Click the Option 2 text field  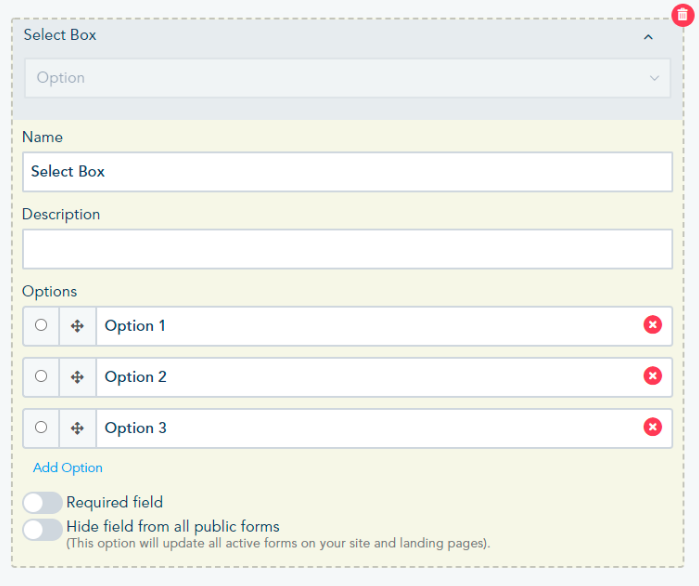[365, 377]
